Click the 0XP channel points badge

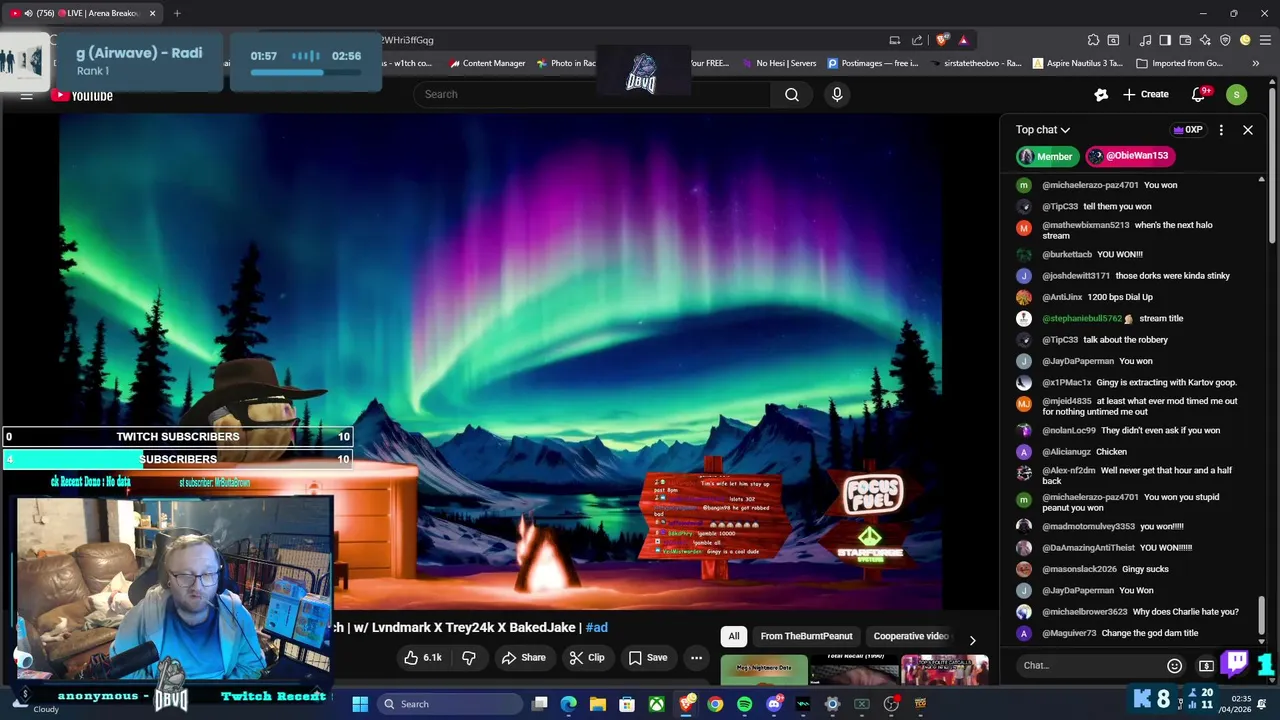pyautogui.click(x=1187, y=130)
